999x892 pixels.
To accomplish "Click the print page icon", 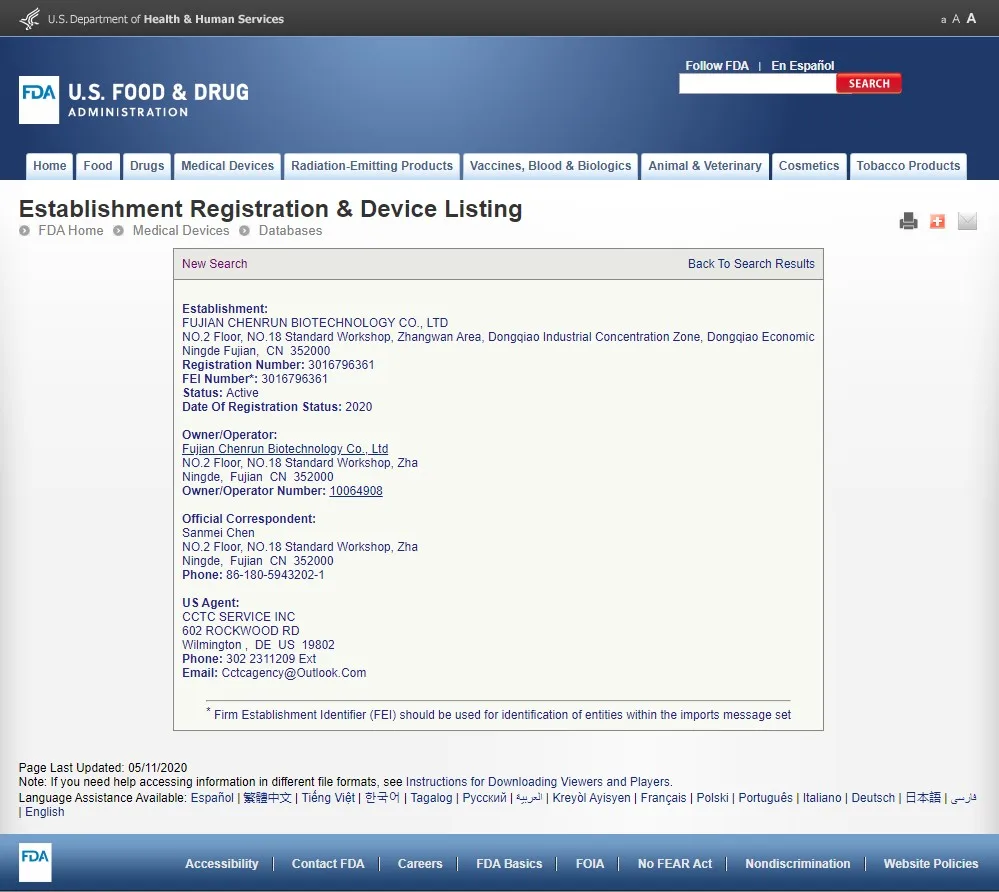I will 908,221.
